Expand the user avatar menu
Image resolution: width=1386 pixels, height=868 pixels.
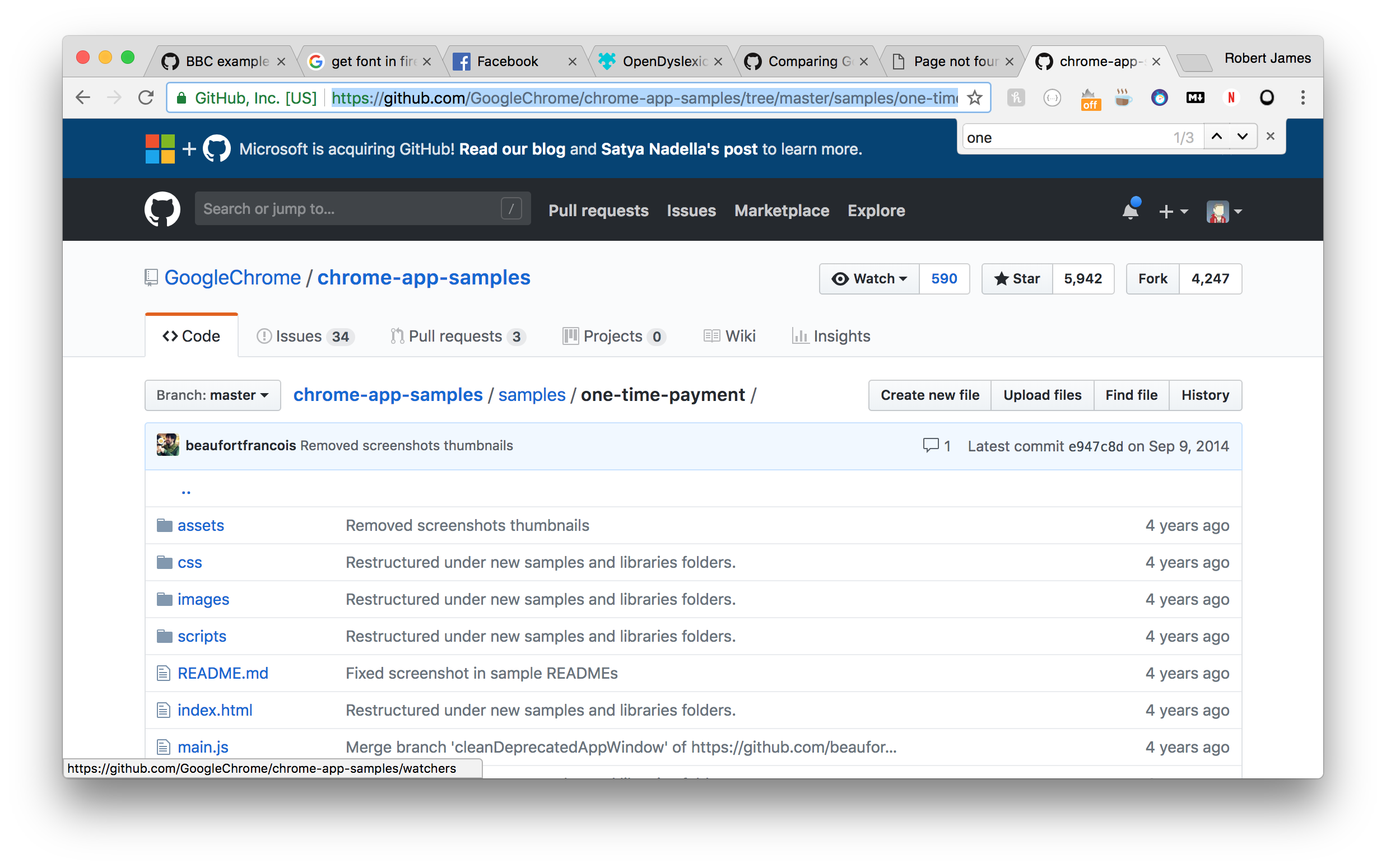[1224, 212]
